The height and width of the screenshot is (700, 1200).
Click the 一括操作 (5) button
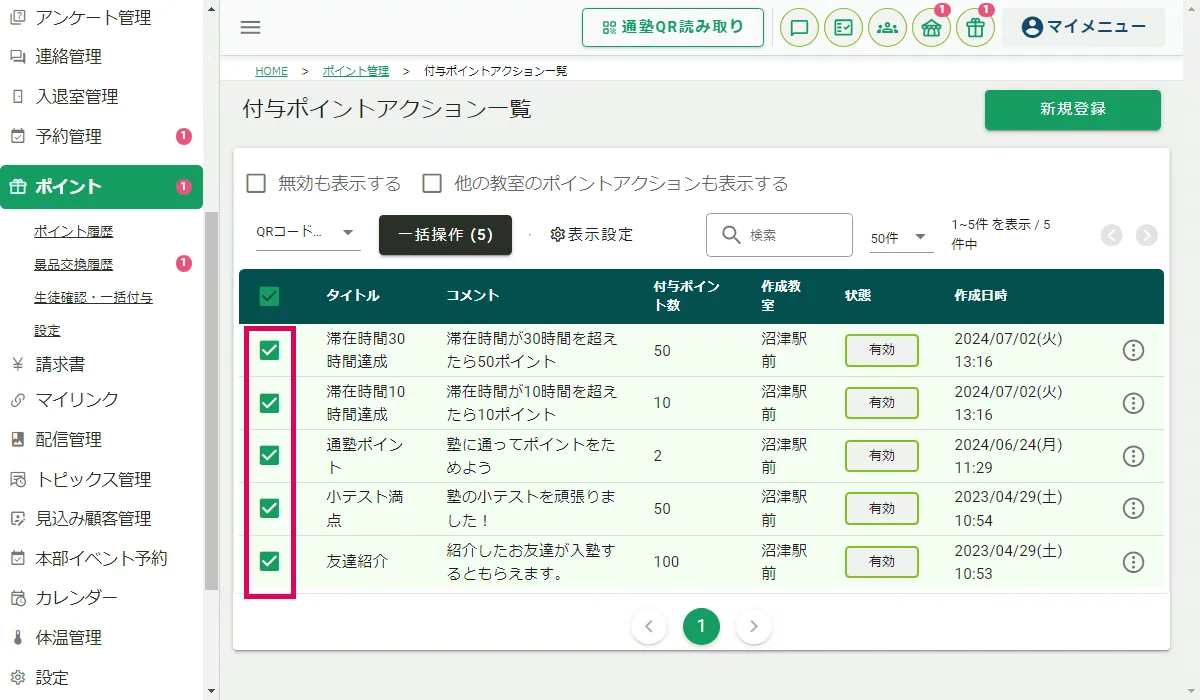point(445,235)
